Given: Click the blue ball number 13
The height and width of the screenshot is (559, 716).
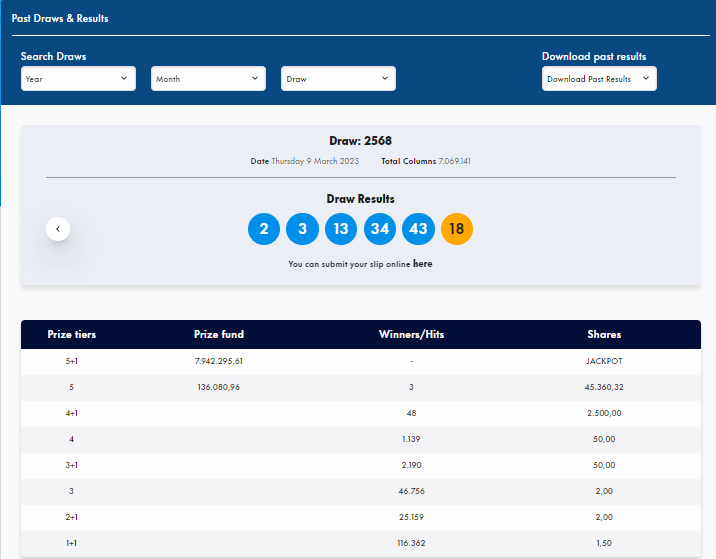Looking at the screenshot, I should (x=341, y=229).
